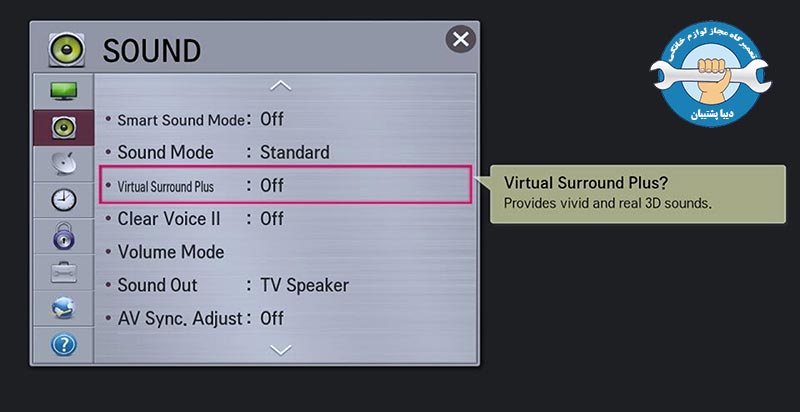Close the SOUND menu with X button
Screen dimensions: 800x412
point(461,39)
